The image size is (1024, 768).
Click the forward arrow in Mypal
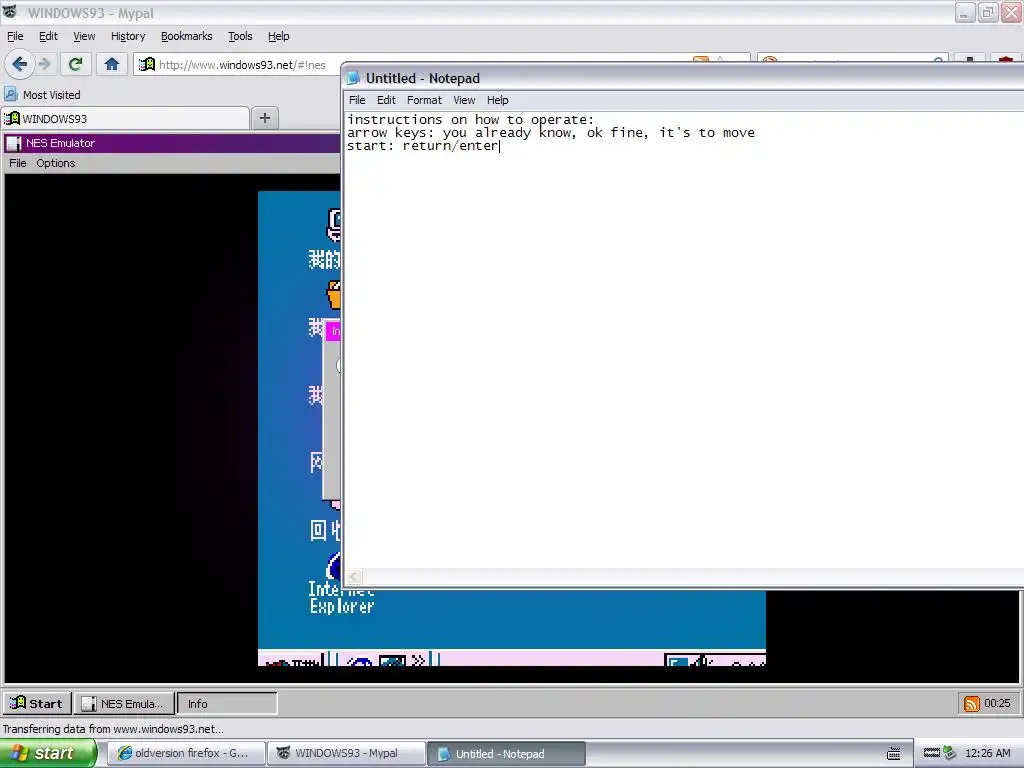point(45,64)
